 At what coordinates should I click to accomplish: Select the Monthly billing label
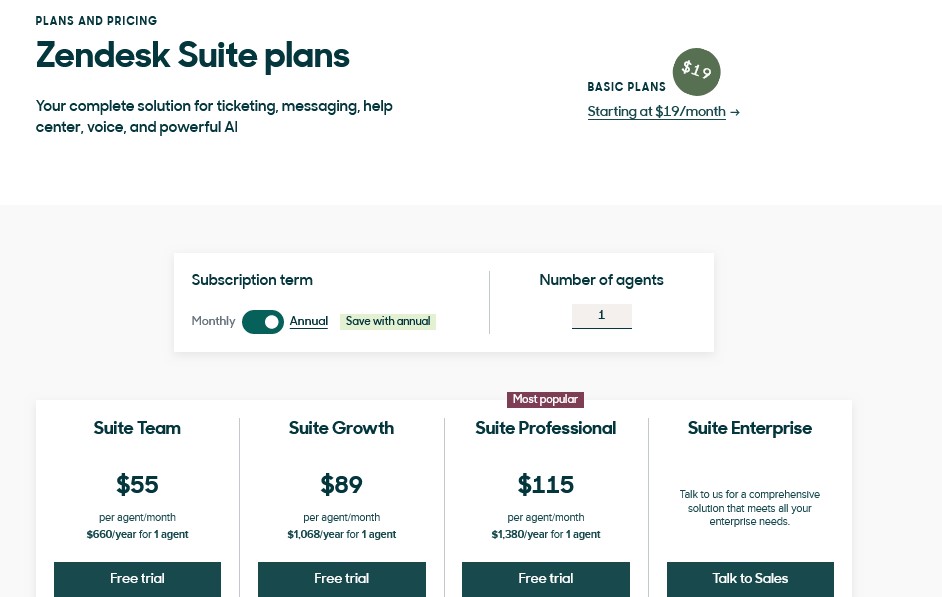pos(213,321)
